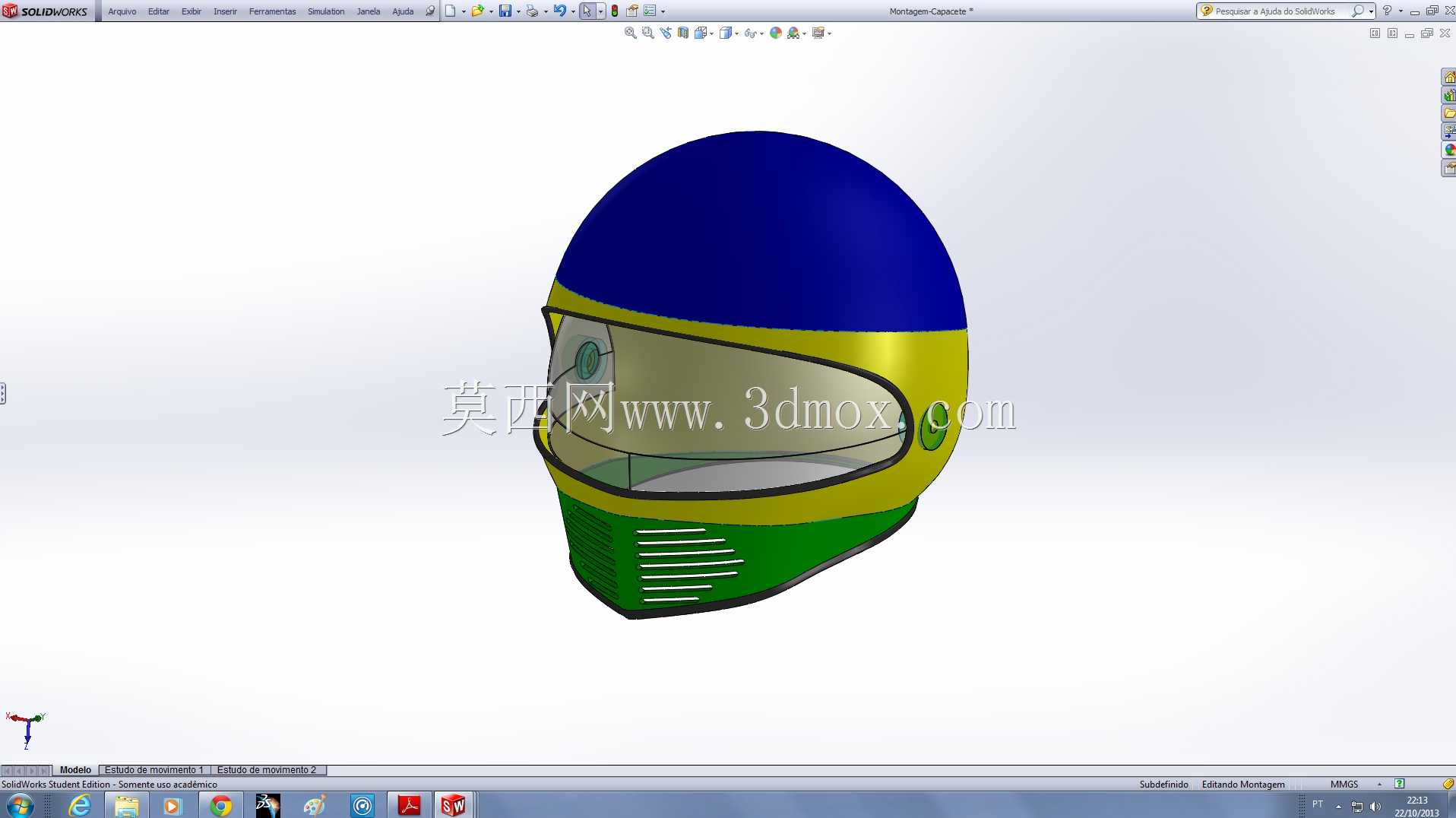Expand the Help question mark dropdown arrow

[x=1401, y=11]
